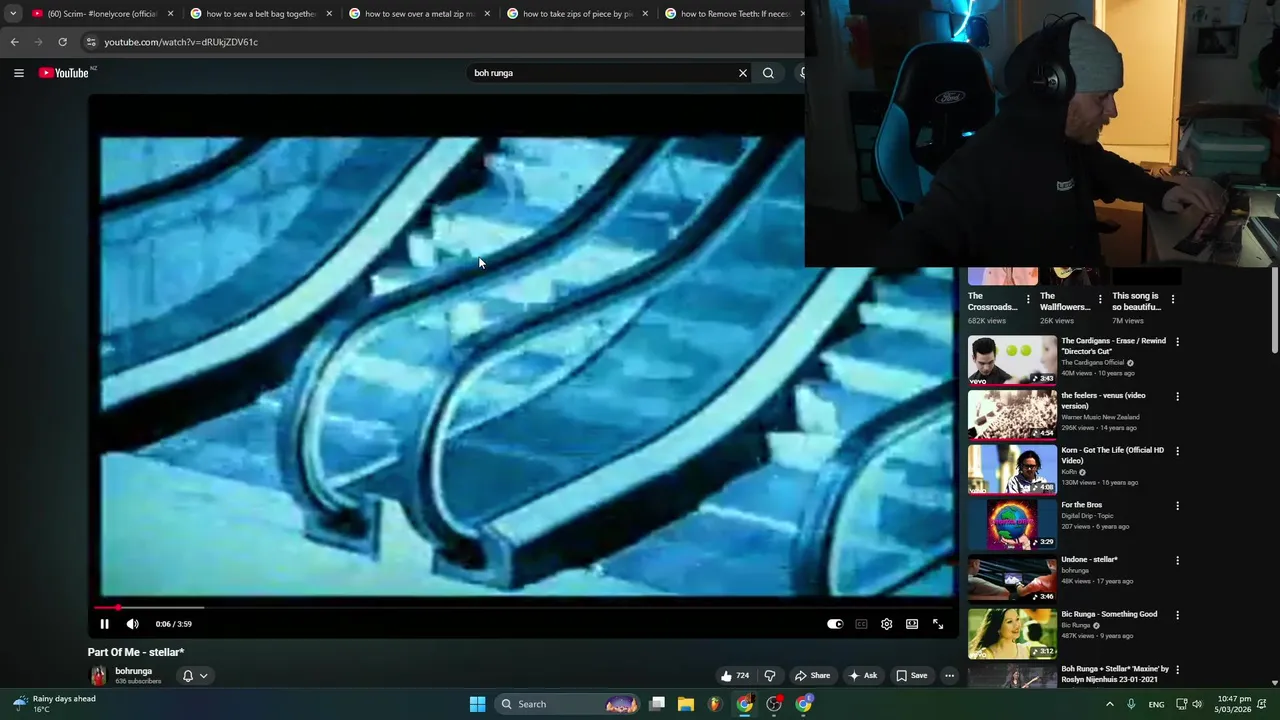Open File Explorer from the taskbar
This screenshot has width=1280, height=720.
point(686,704)
